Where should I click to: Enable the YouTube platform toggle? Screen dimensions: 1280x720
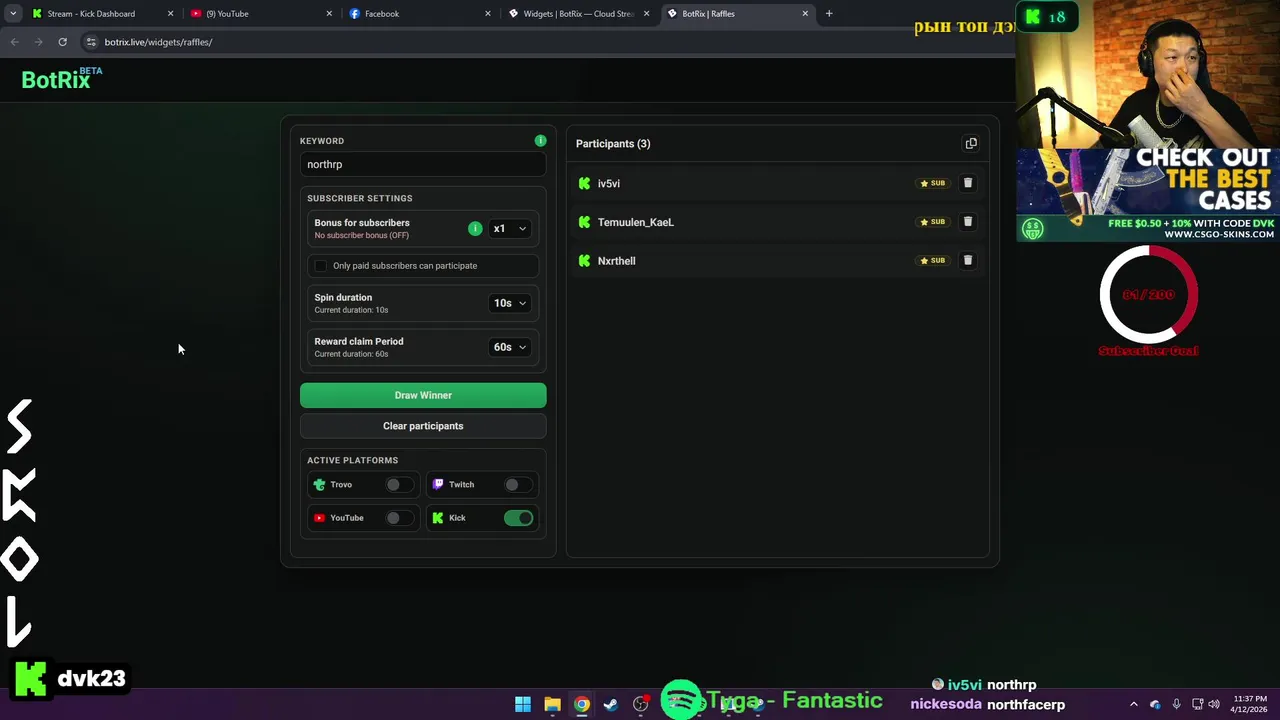tap(398, 518)
